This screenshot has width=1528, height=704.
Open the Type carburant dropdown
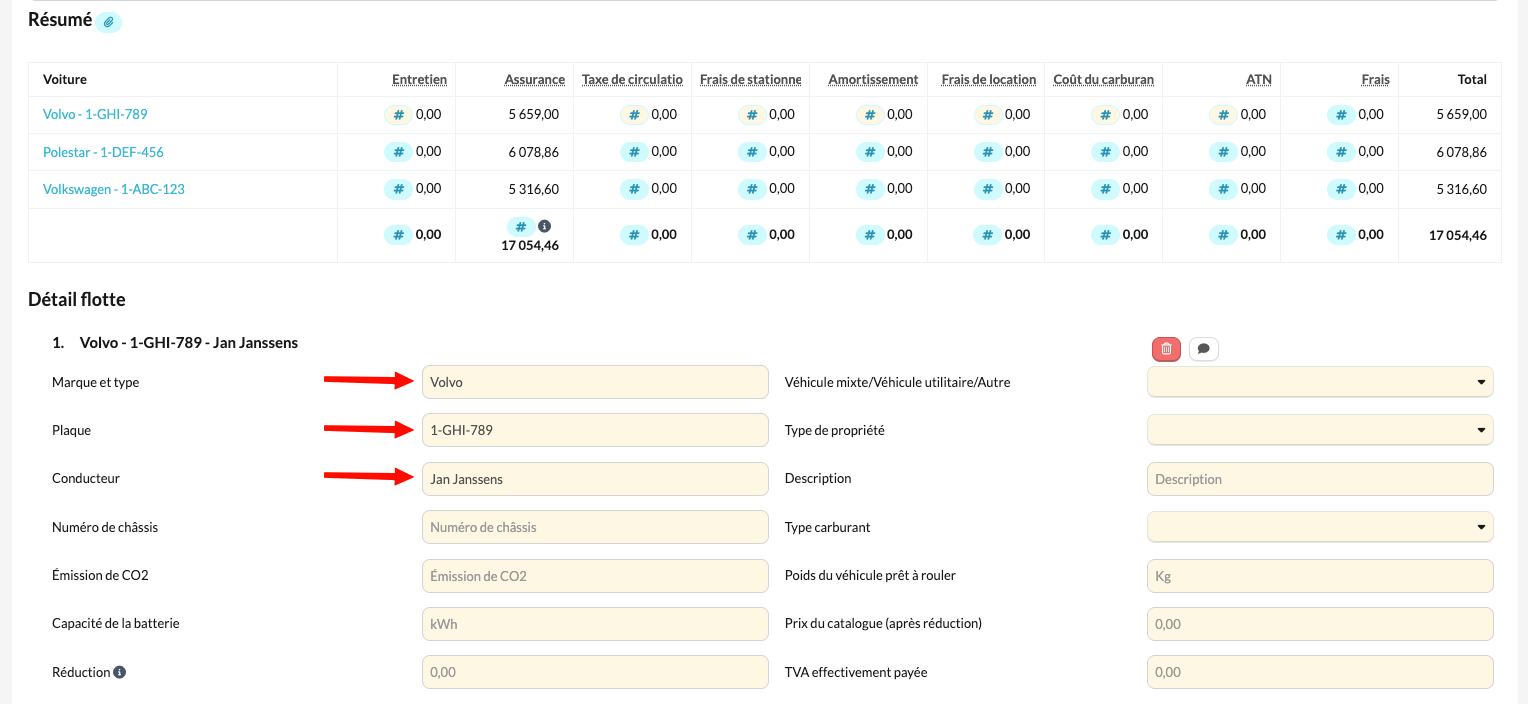coord(1320,527)
